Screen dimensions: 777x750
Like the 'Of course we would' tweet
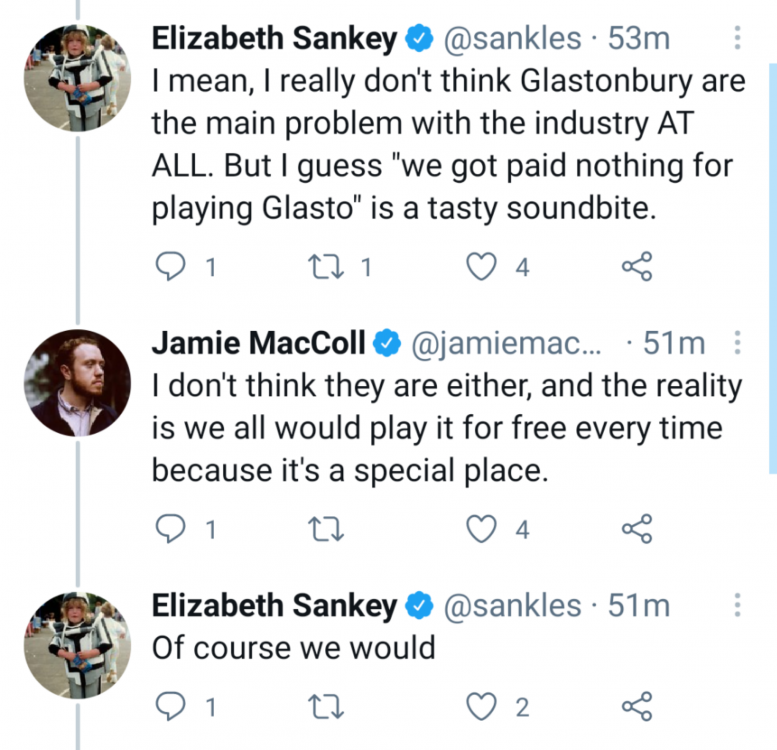click(x=481, y=706)
